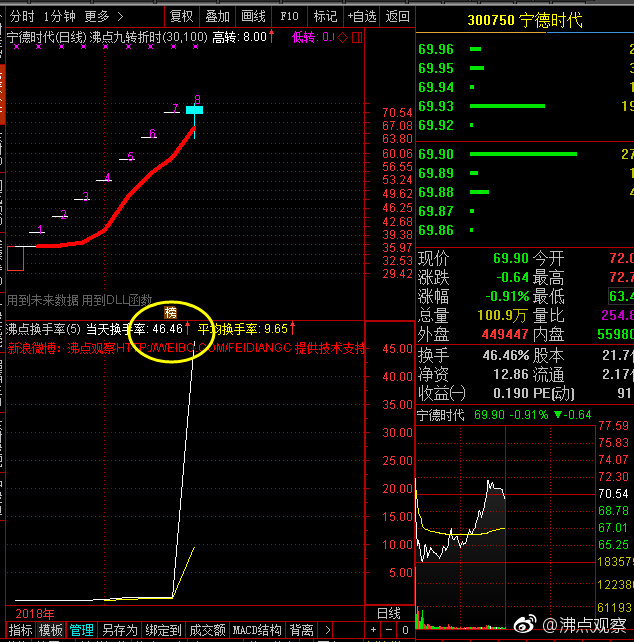
Task: Add stock via +自选 button
Action: [x=362, y=16]
